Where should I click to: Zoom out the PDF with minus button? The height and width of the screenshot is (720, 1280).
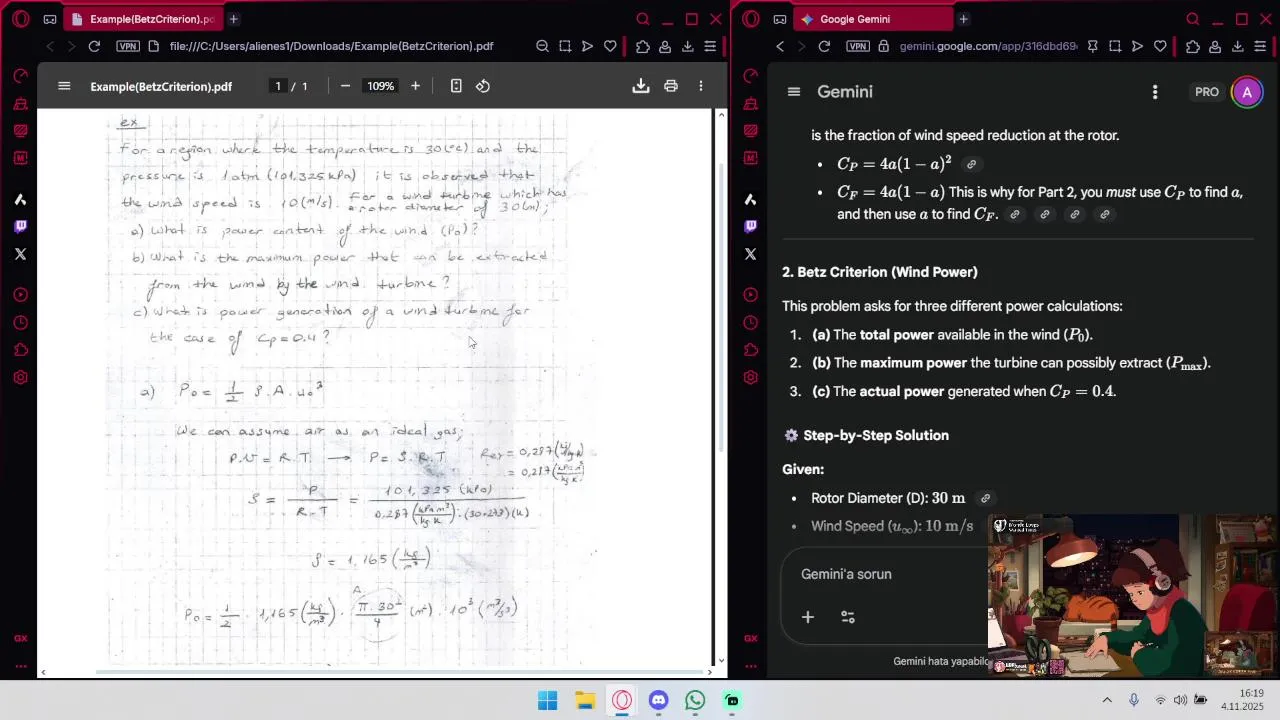point(345,86)
